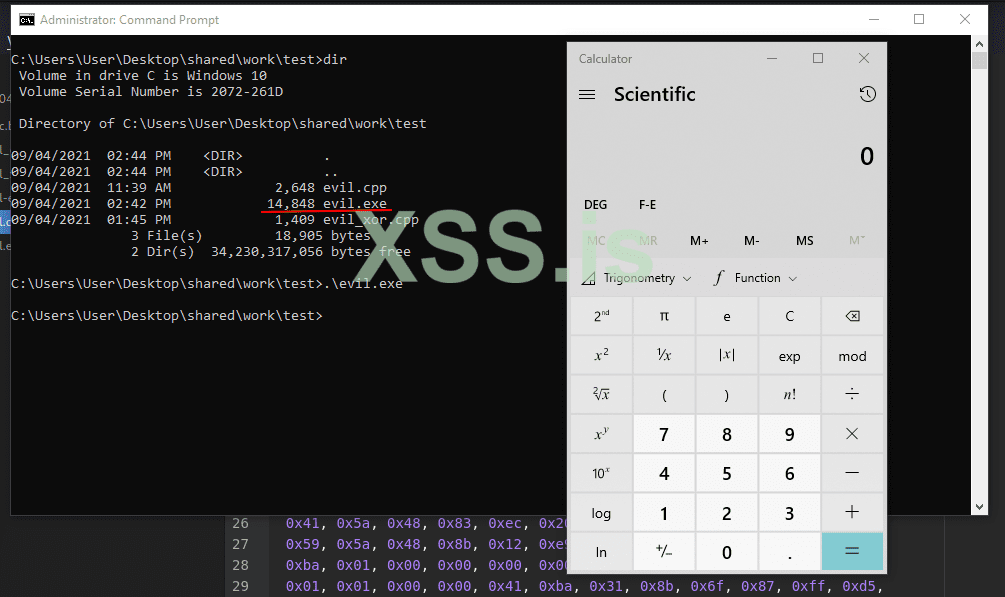The image size is (1005, 597).
Task: Click the number 0 key
Action: pos(727,551)
